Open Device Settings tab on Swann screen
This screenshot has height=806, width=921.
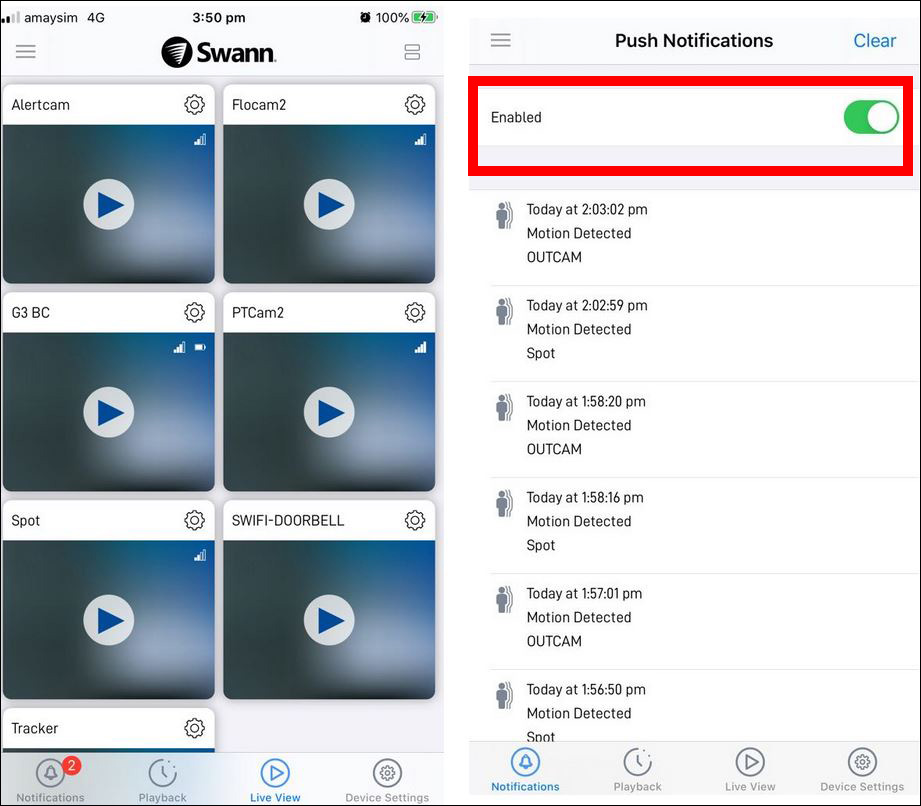coord(387,780)
